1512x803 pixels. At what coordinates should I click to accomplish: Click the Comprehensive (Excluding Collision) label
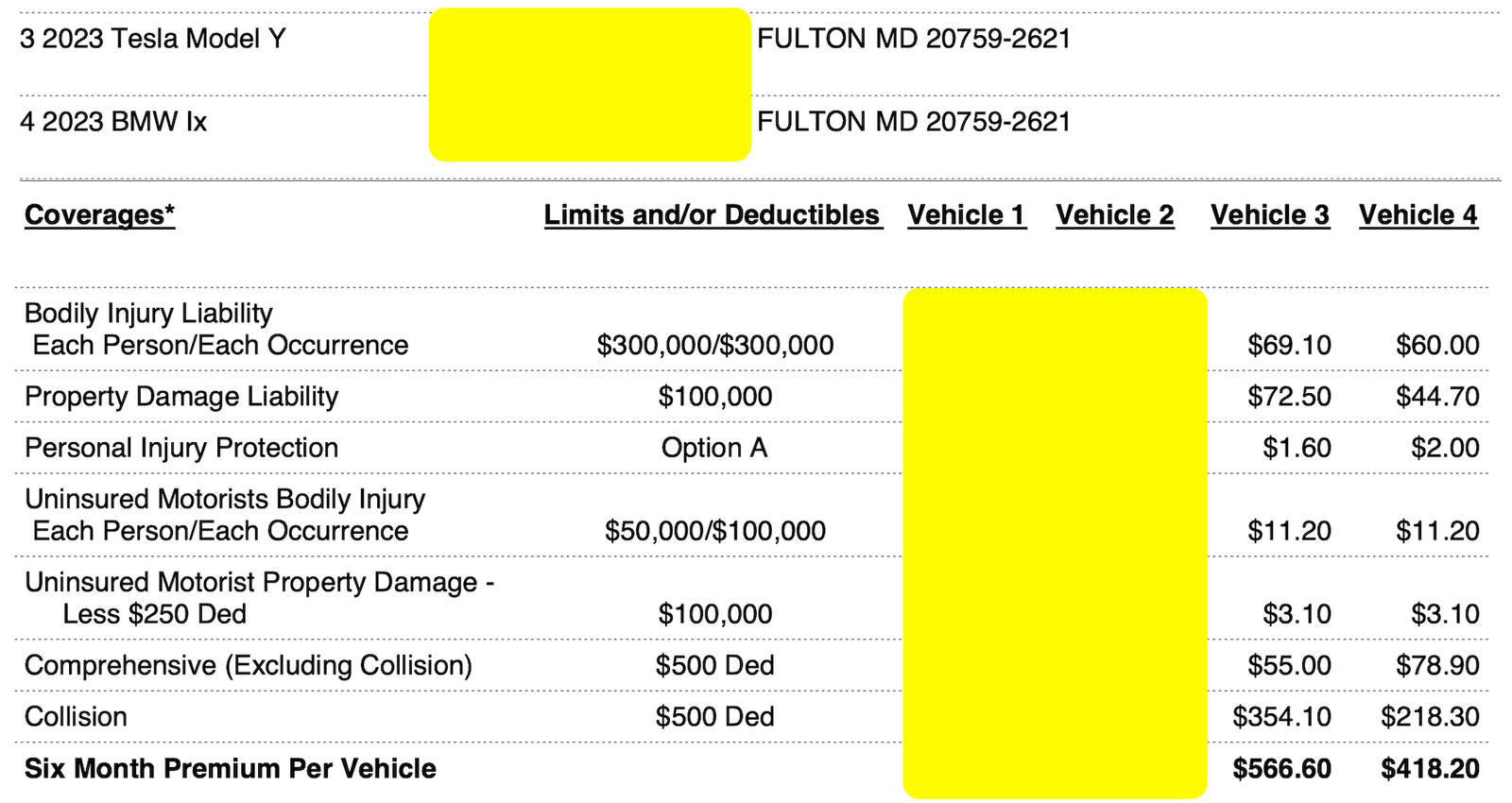point(248,666)
